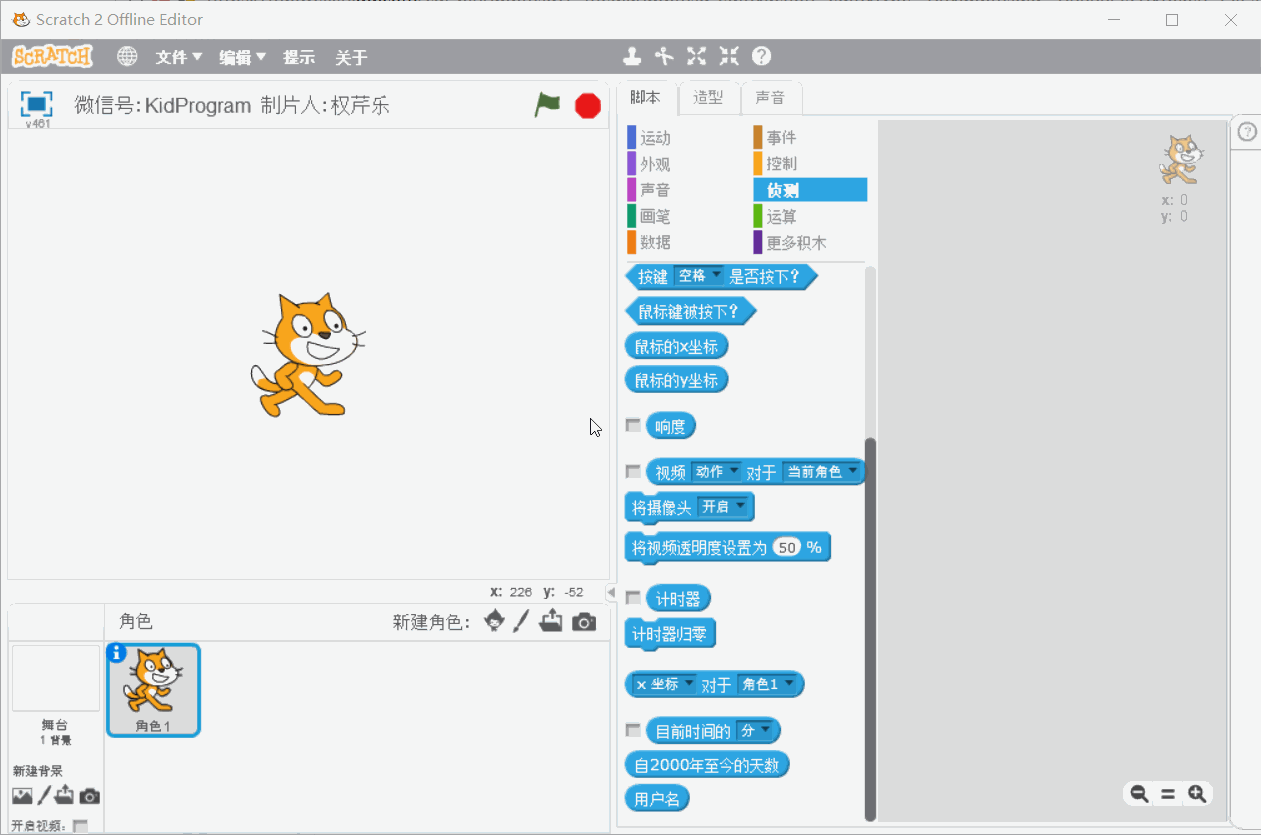Toggle the 视频 动作 reporter checkbox

pyautogui.click(x=633, y=471)
